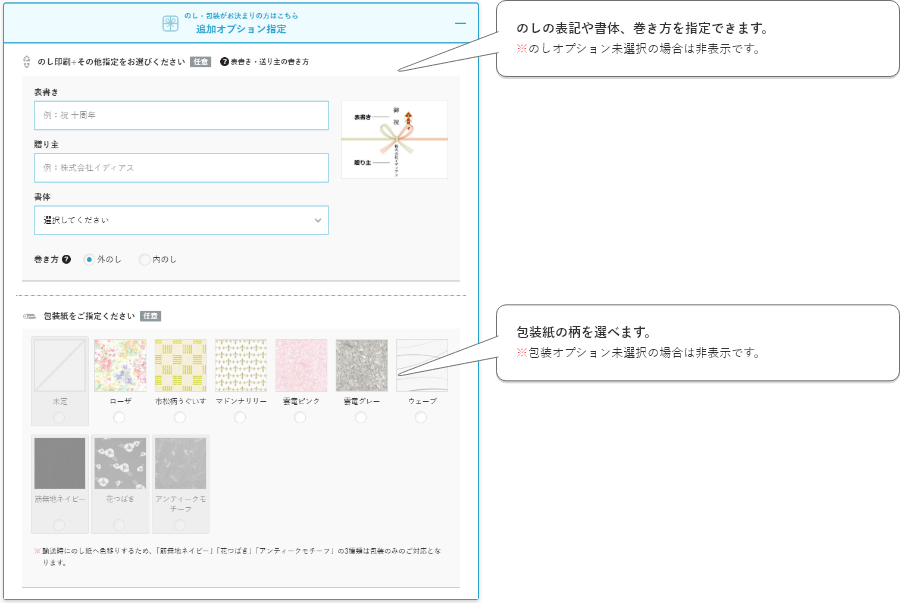This screenshot has width=900, height=603.
Task: Select the 外のし radio button
Action: 89,260
